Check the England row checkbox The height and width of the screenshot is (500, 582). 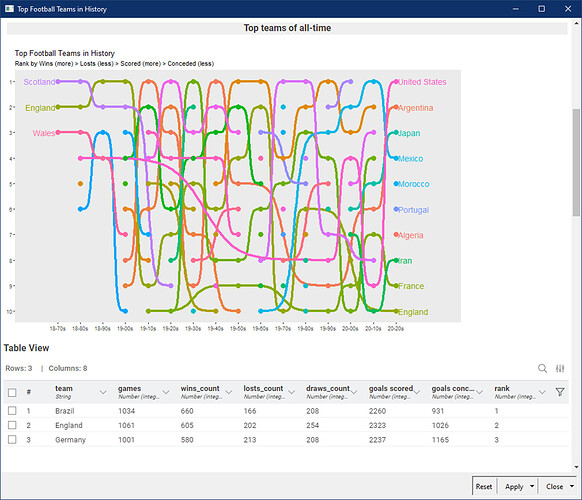point(12,425)
